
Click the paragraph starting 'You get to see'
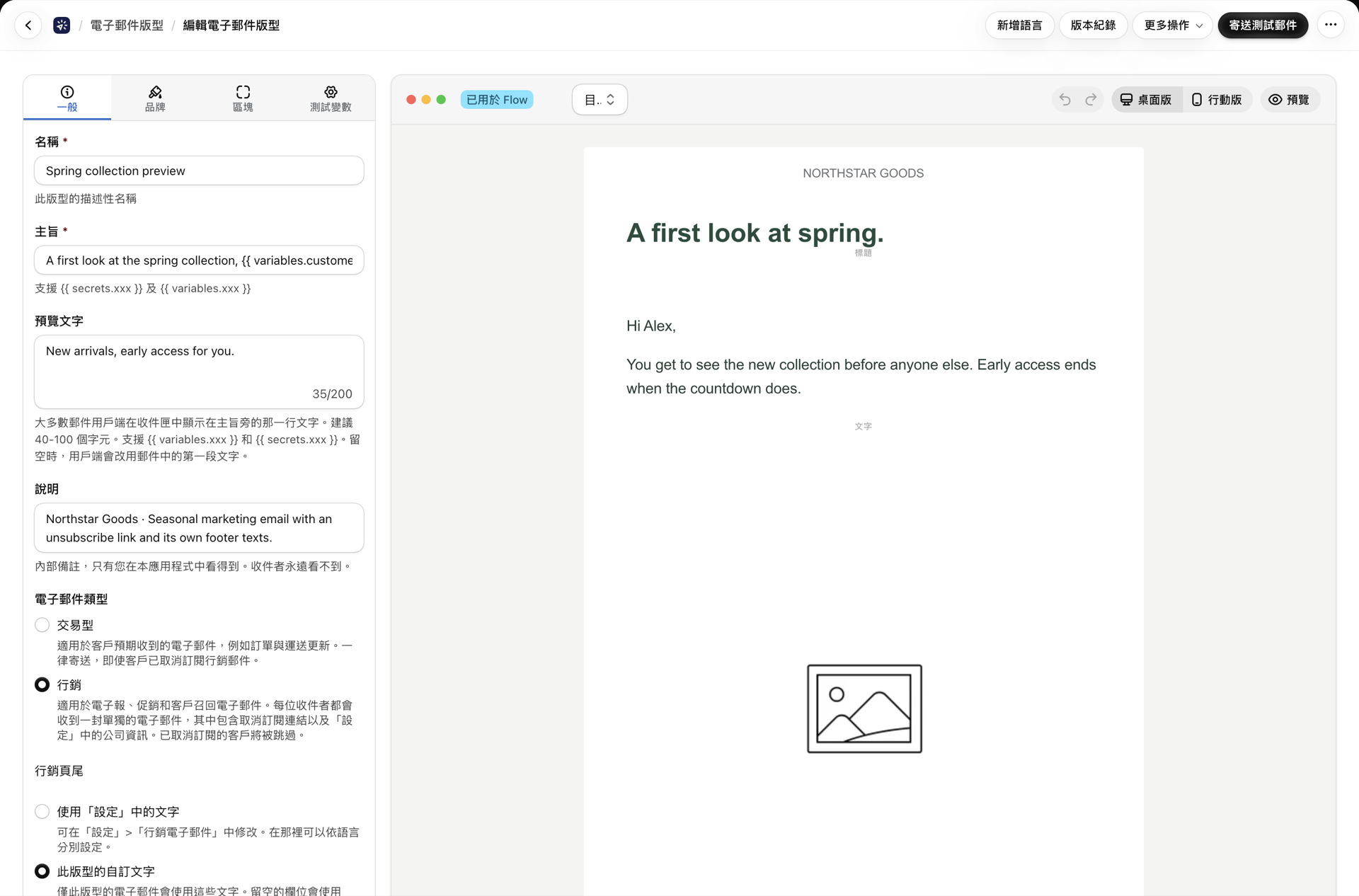pyautogui.click(x=861, y=377)
